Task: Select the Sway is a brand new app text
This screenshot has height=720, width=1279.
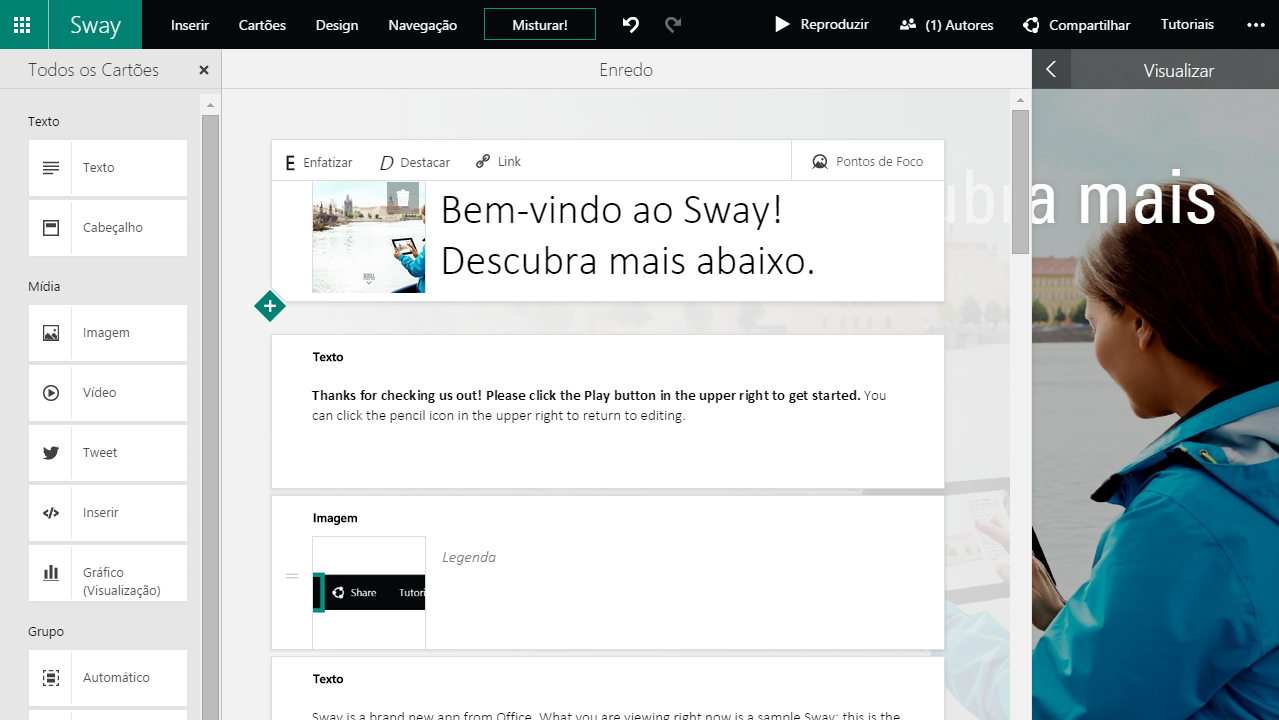Action: (x=606, y=716)
